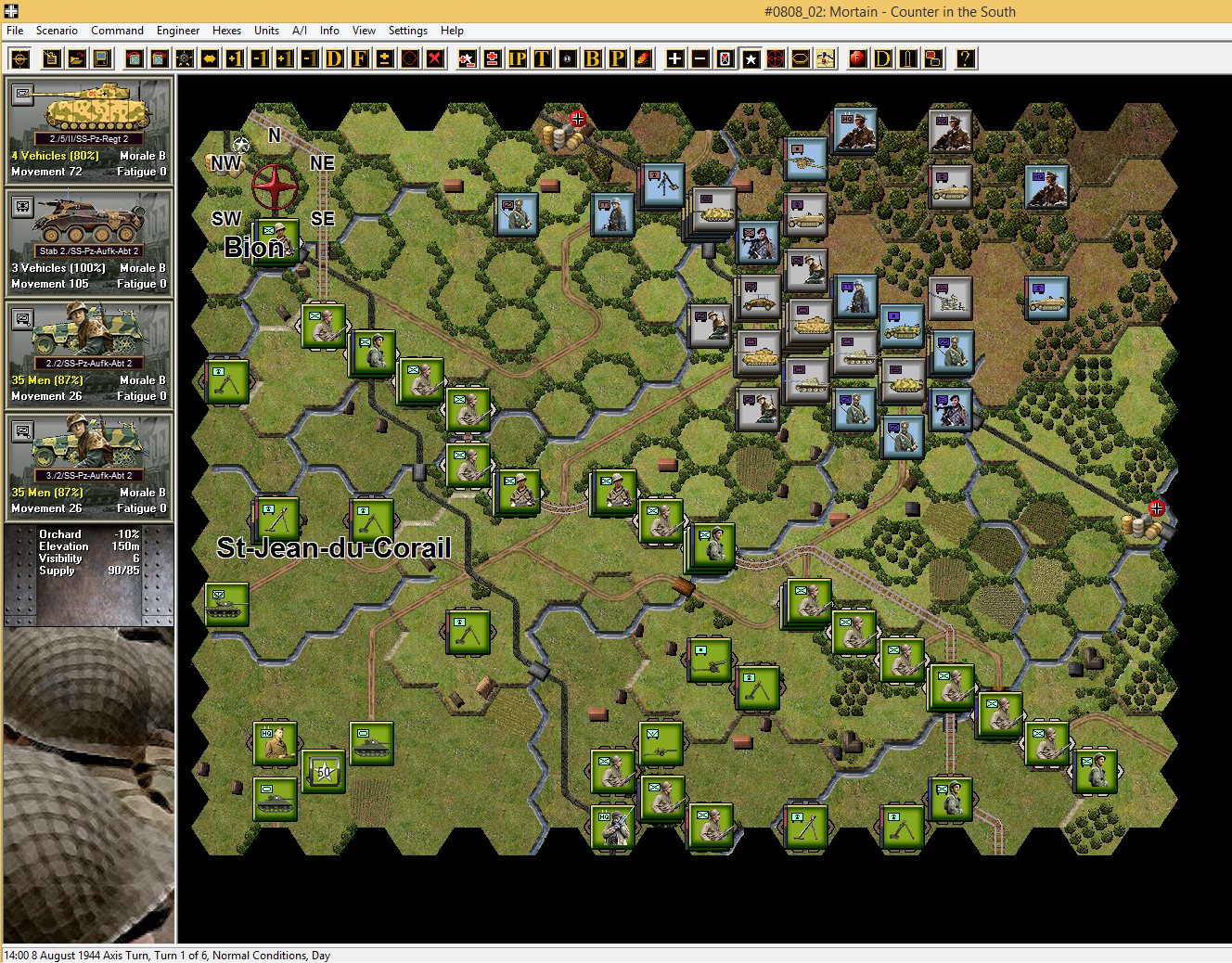Open the View menu
The width and height of the screenshot is (1232, 963).
[364, 31]
